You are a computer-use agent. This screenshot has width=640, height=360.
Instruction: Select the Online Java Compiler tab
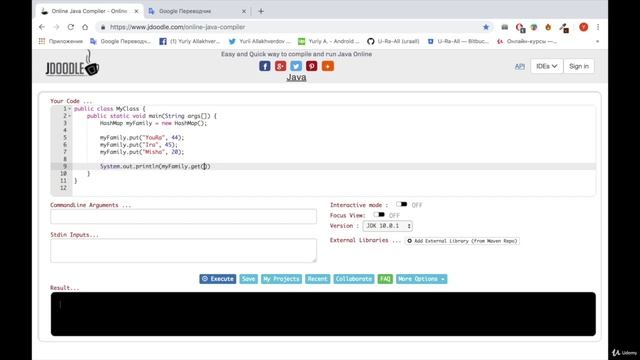[89, 11]
